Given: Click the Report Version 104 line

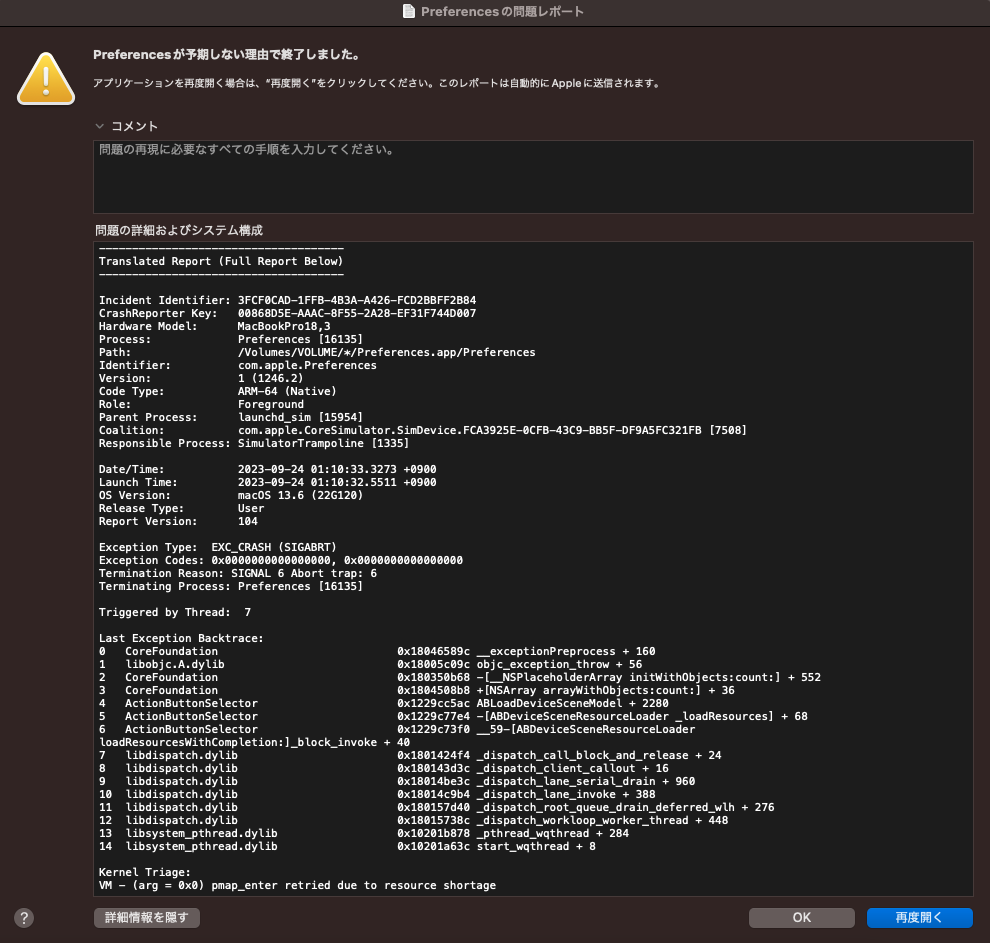Looking at the screenshot, I should (x=178, y=521).
